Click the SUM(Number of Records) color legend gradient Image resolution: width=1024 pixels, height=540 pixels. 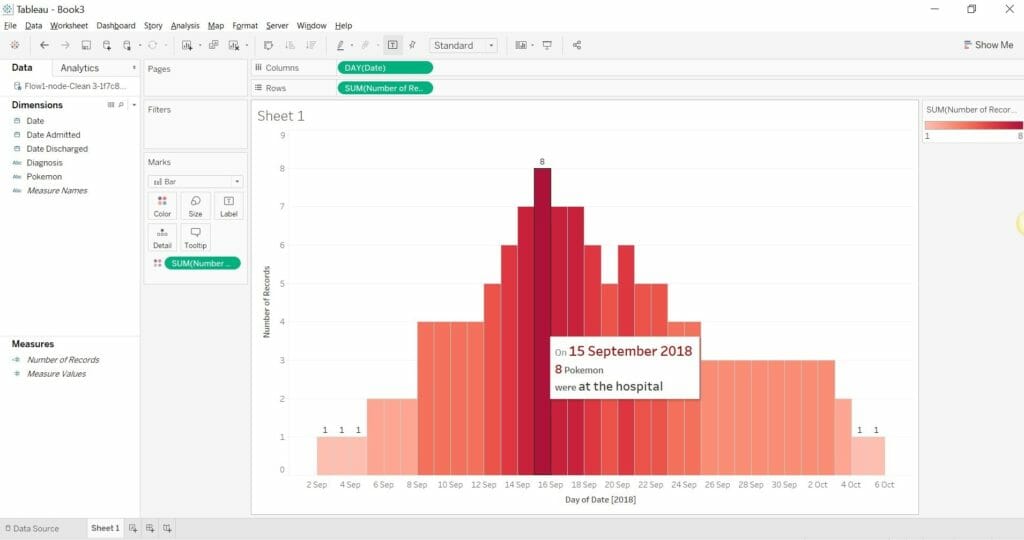974,125
